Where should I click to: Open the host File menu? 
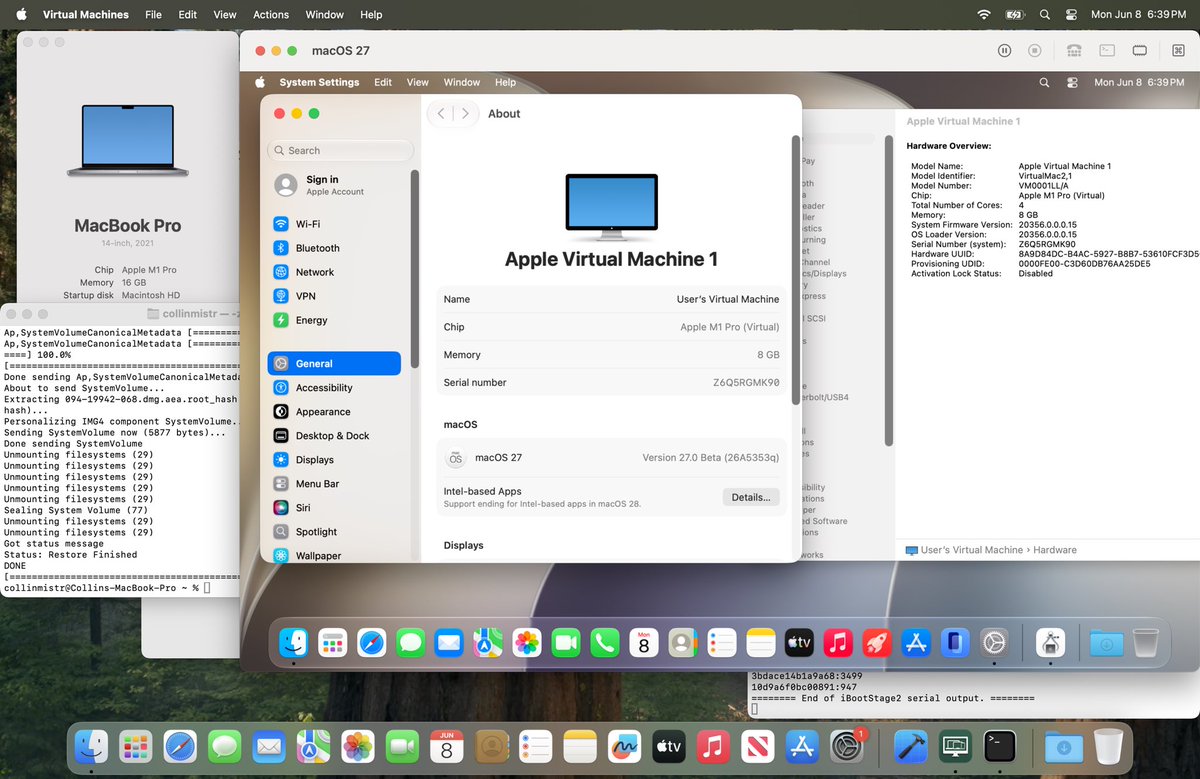click(x=153, y=15)
